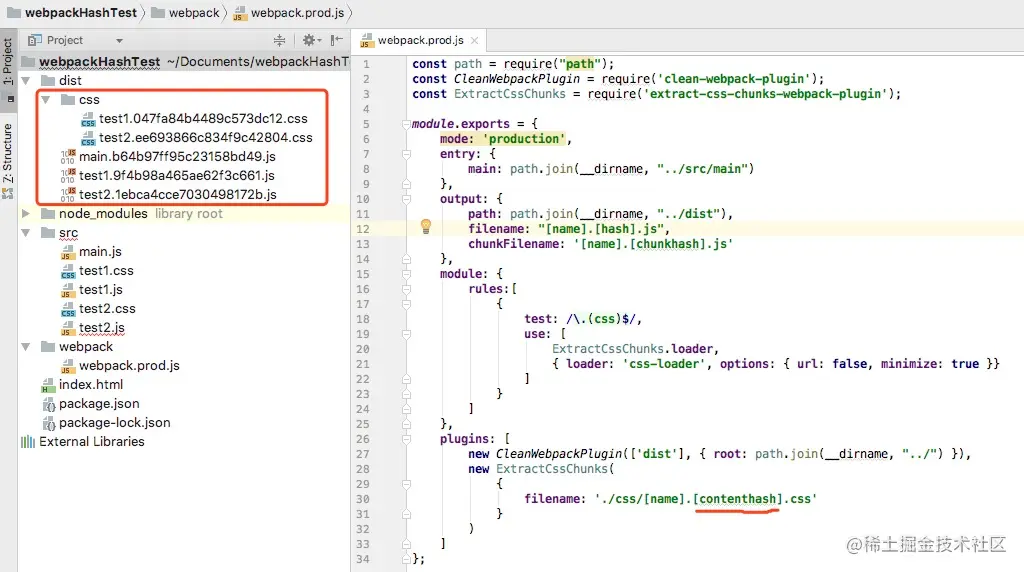Close the webpack.prod.js editor tab
The width and height of the screenshot is (1024, 572).
click(475, 40)
